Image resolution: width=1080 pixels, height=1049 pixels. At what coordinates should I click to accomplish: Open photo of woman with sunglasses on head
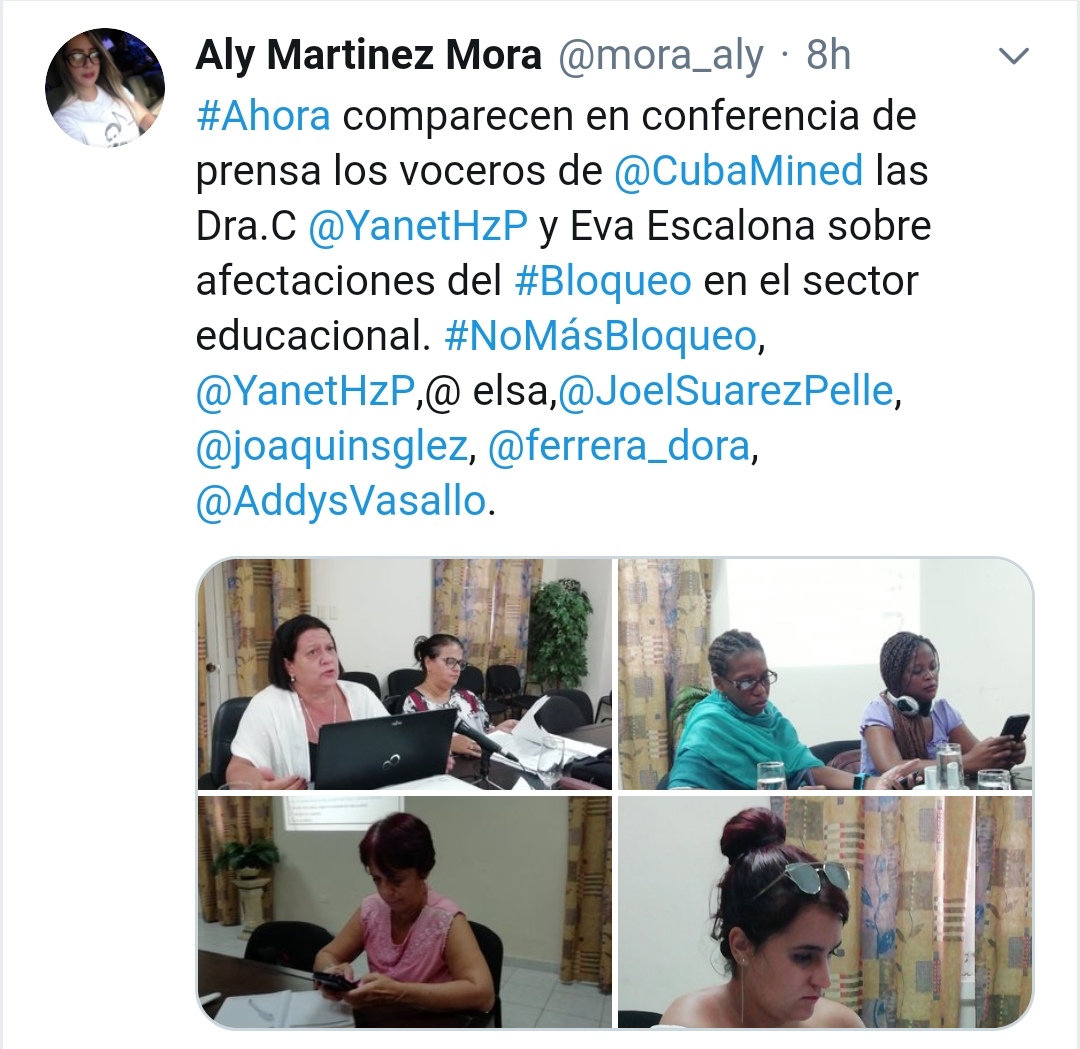click(x=826, y=912)
